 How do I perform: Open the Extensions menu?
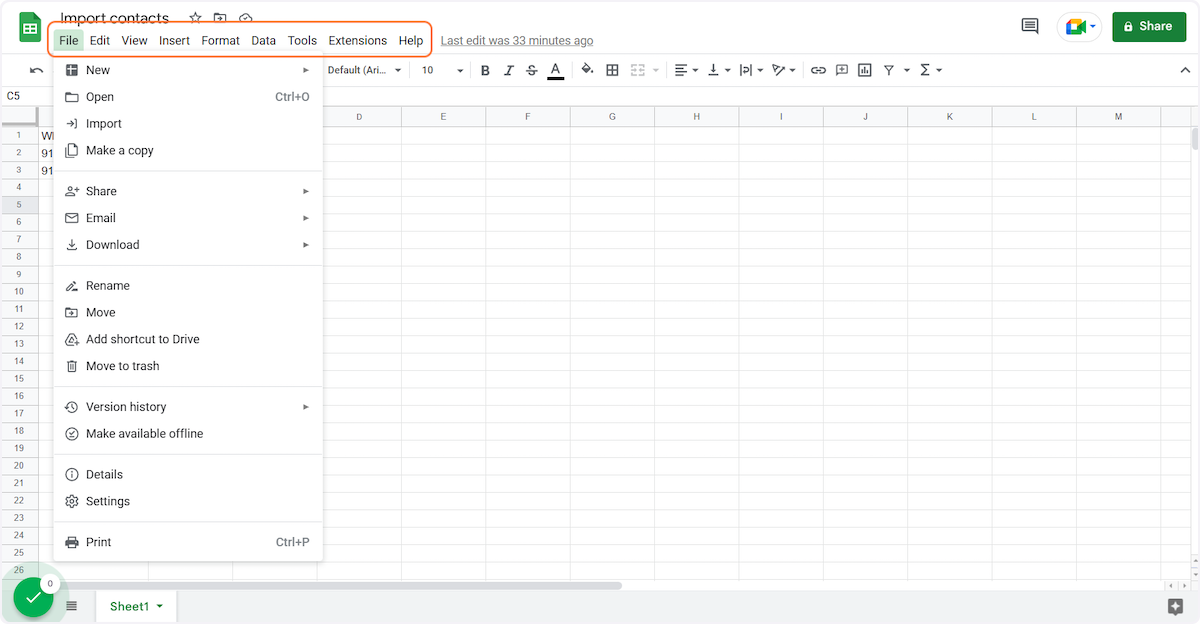click(x=358, y=41)
